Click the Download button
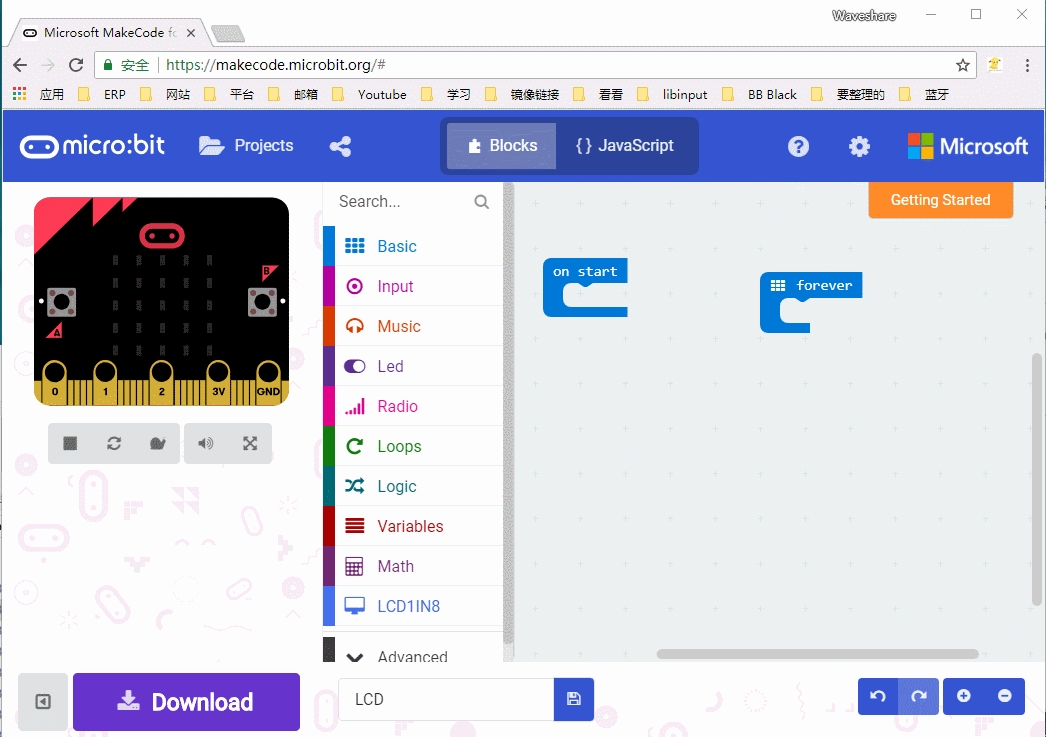1046x737 pixels. click(186, 701)
